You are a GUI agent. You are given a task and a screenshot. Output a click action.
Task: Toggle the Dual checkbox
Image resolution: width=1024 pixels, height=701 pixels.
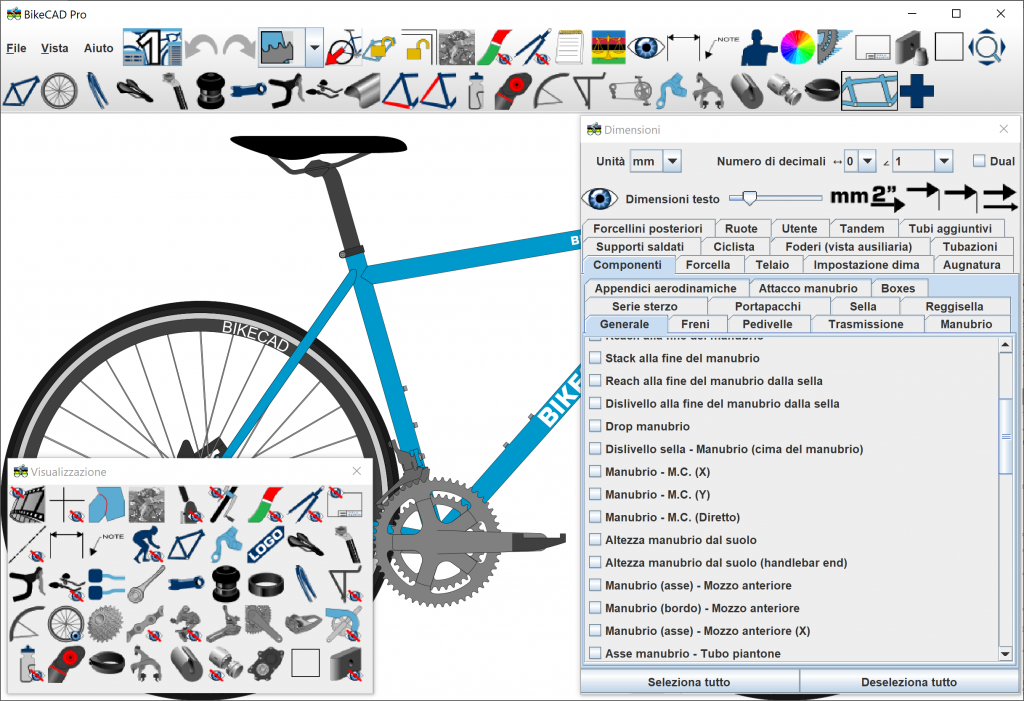[x=979, y=161]
